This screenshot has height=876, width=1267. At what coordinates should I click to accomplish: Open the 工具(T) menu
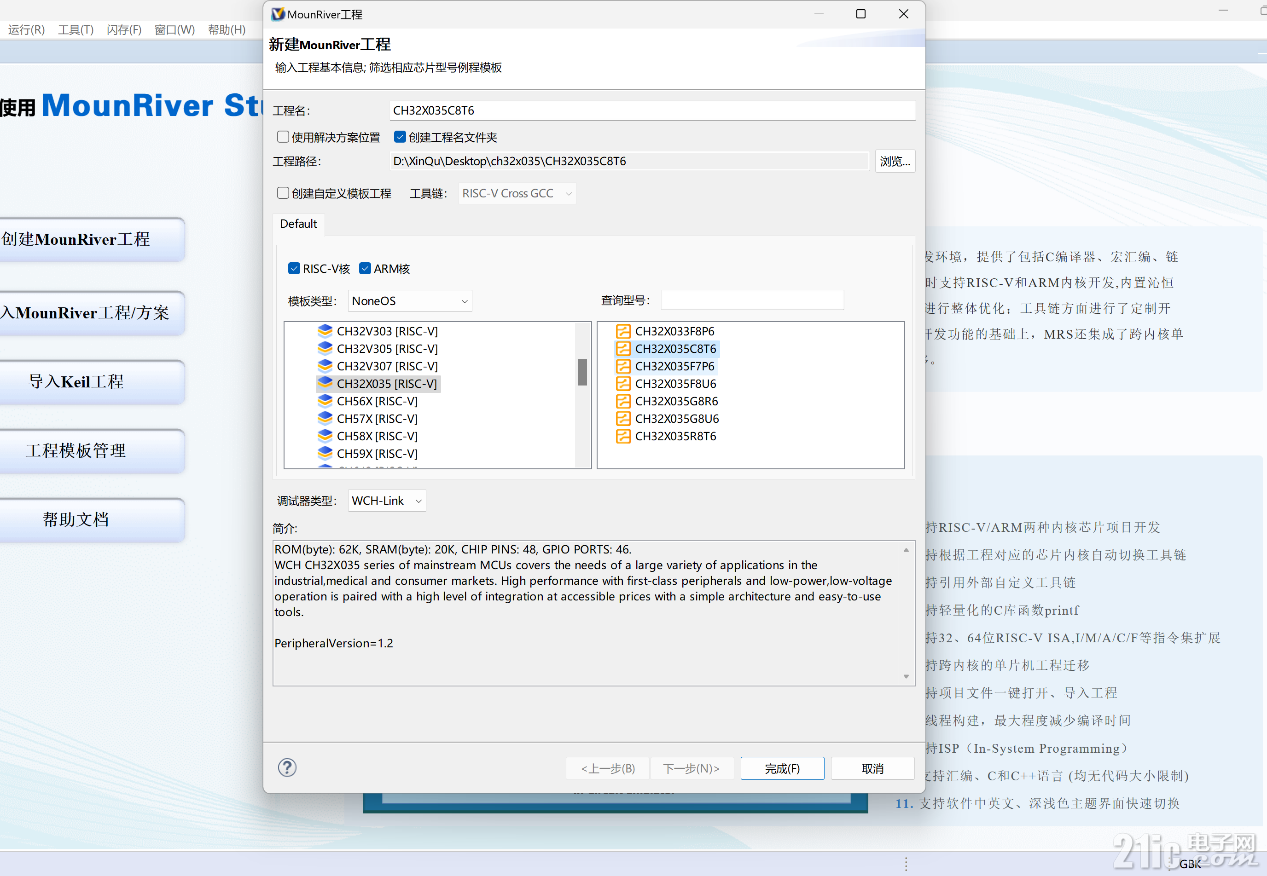pyautogui.click(x=76, y=30)
